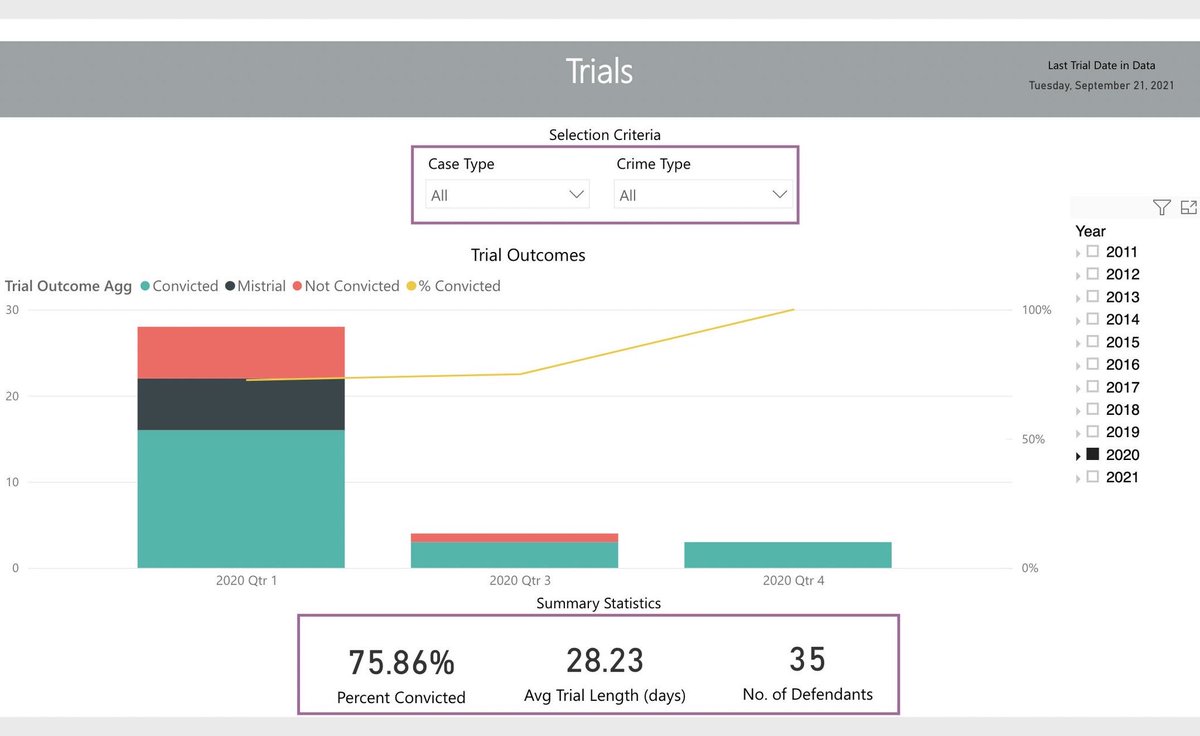Screen dimensions: 1200x736
Task: Check the 2013 year checkbox
Action: click(1093, 296)
